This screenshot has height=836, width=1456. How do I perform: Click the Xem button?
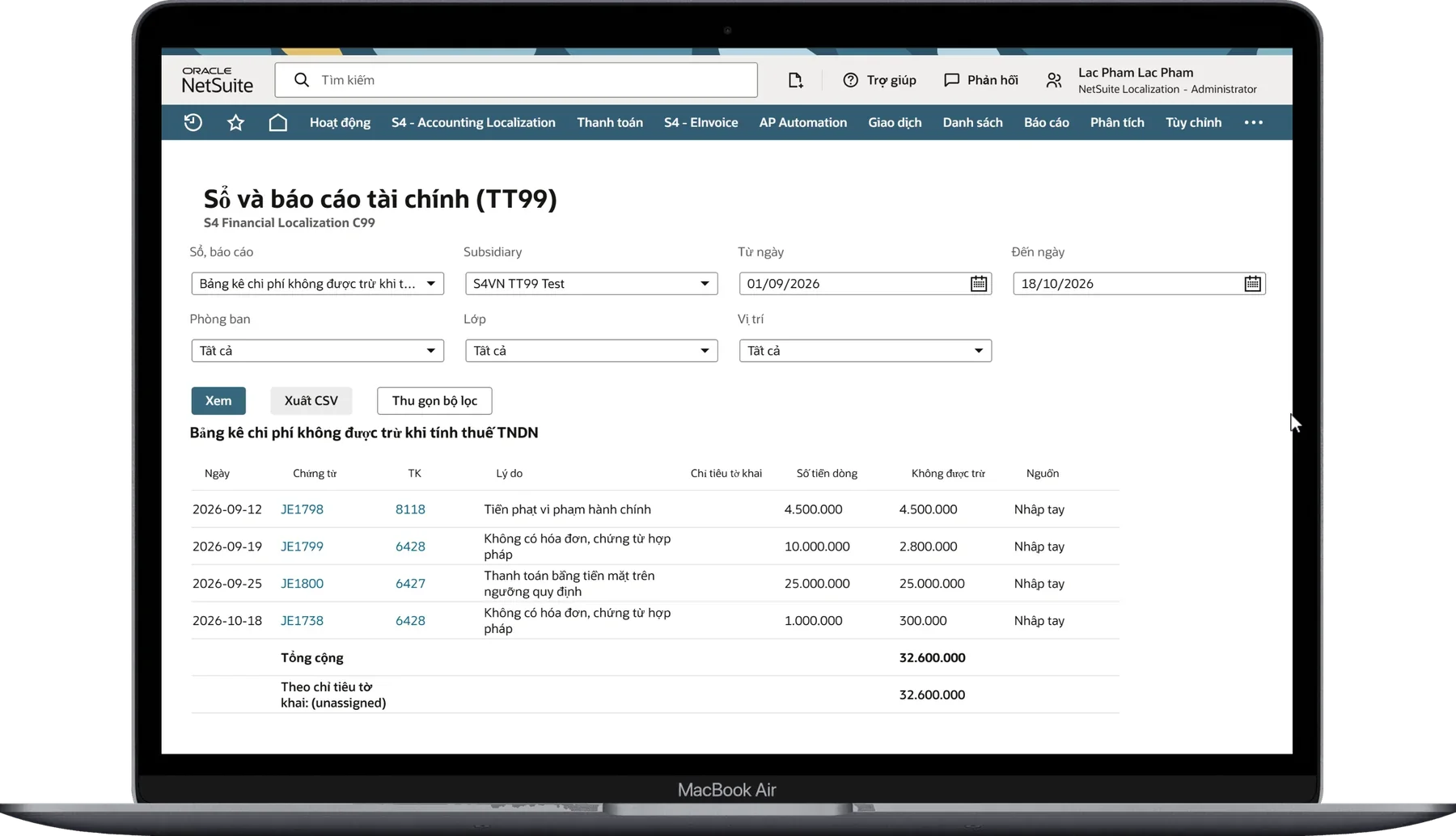pos(218,401)
